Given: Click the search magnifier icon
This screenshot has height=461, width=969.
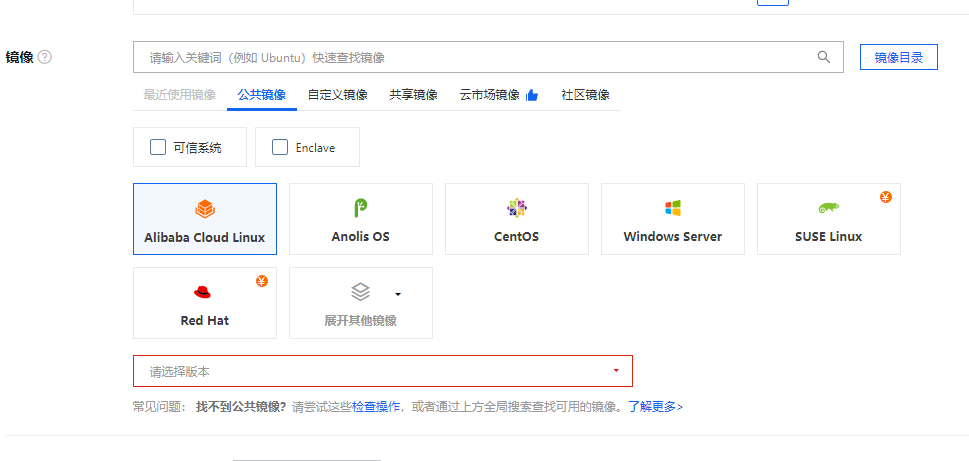Looking at the screenshot, I should 824,57.
